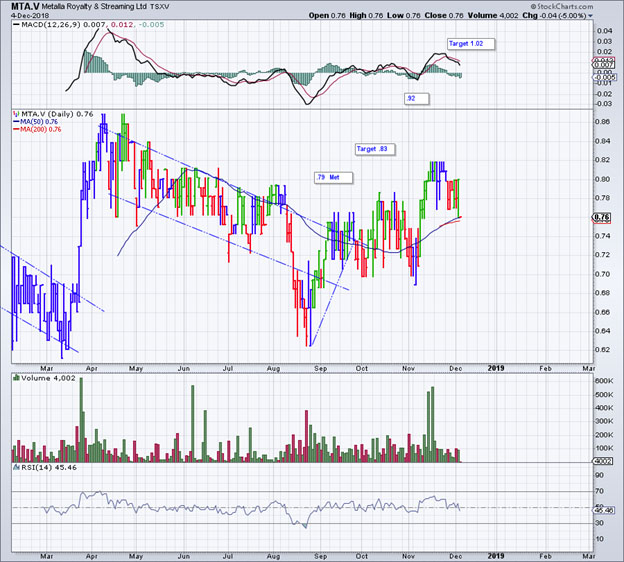Click 'Metalla Royalty & Streaming Ltd' company name
624x562 pixels.
(x=92, y=7)
